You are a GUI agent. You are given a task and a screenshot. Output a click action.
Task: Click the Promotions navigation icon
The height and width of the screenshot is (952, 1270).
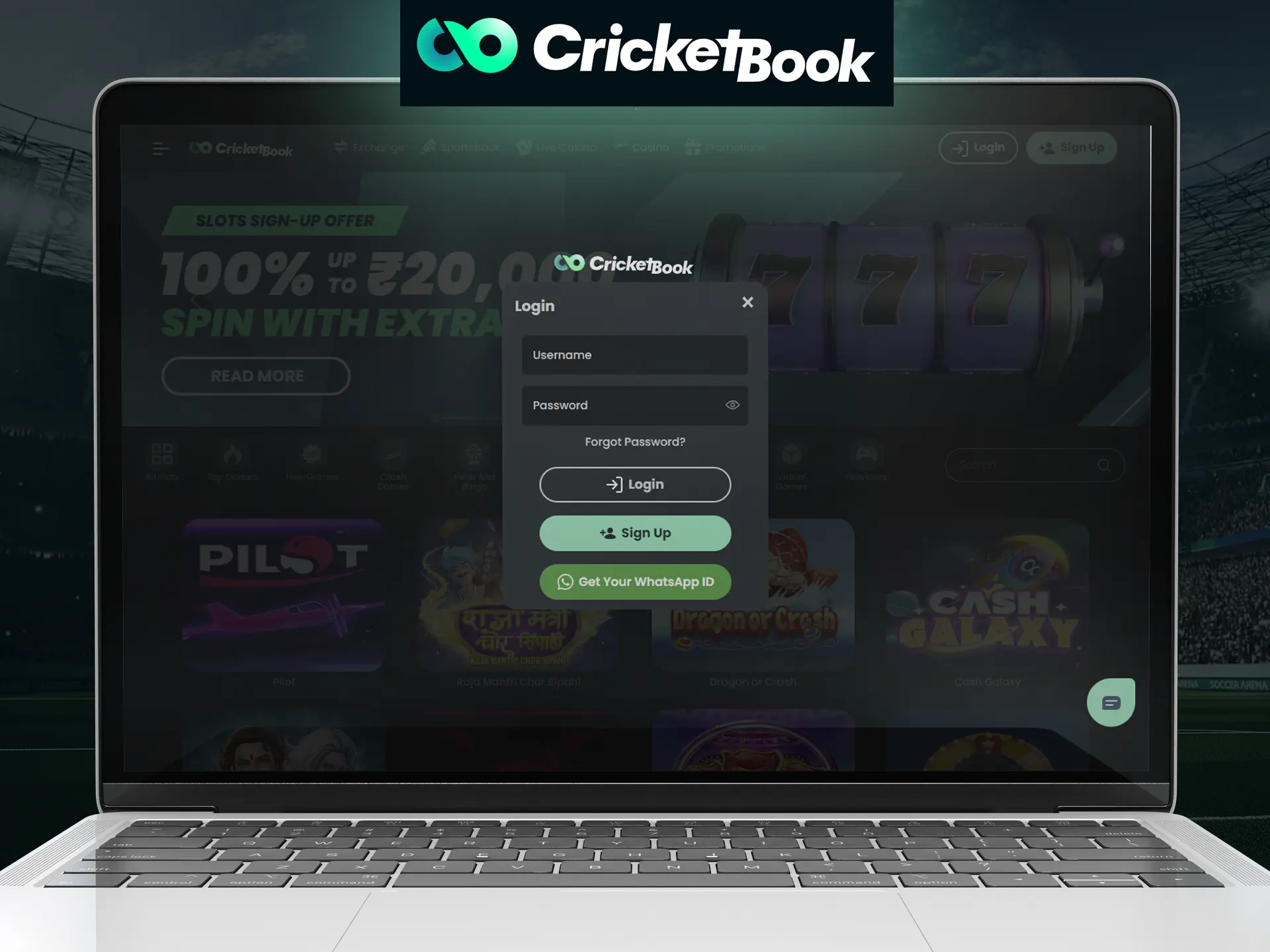pyautogui.click(x=694, y=147)
